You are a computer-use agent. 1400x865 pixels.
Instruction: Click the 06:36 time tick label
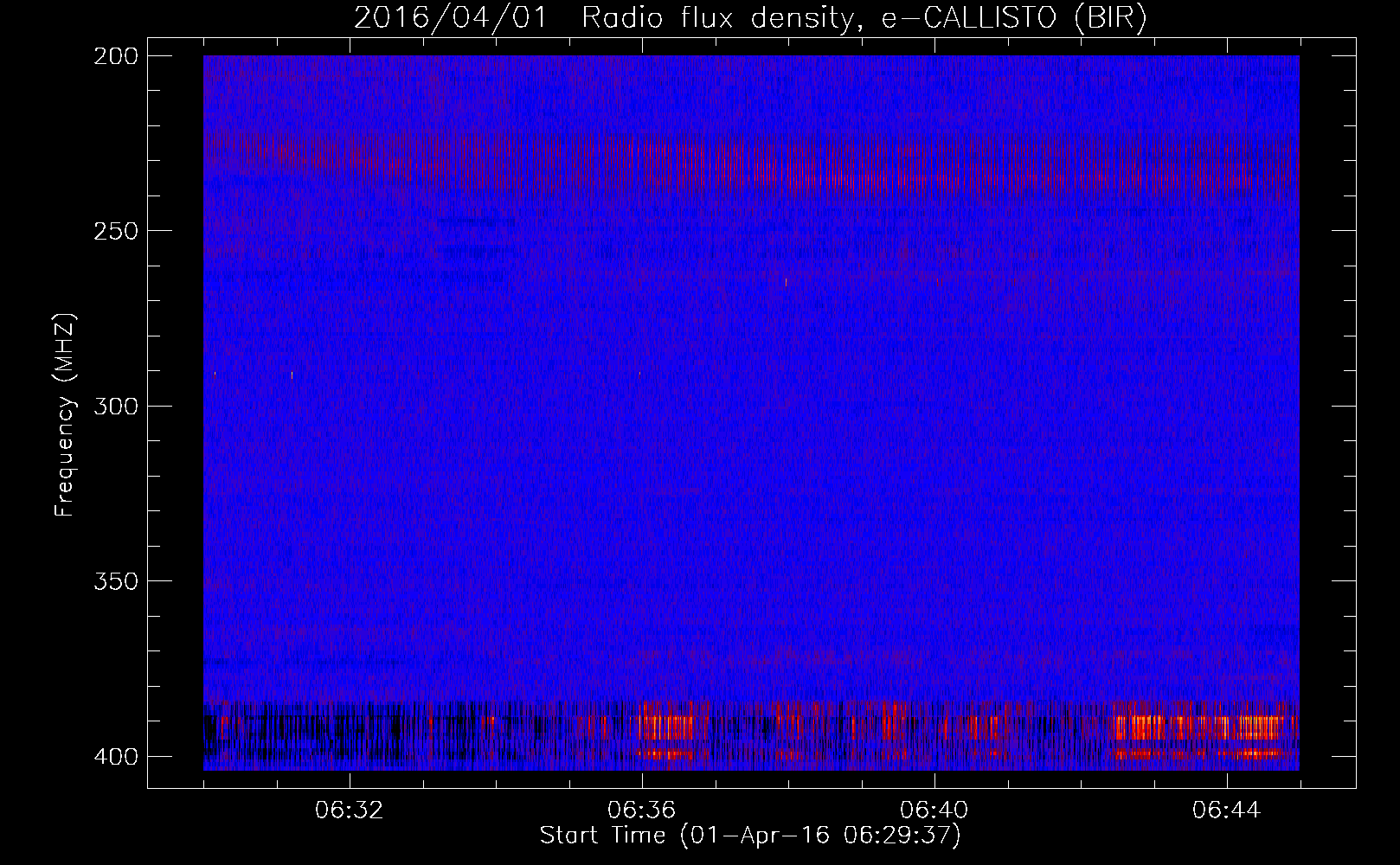641,811
